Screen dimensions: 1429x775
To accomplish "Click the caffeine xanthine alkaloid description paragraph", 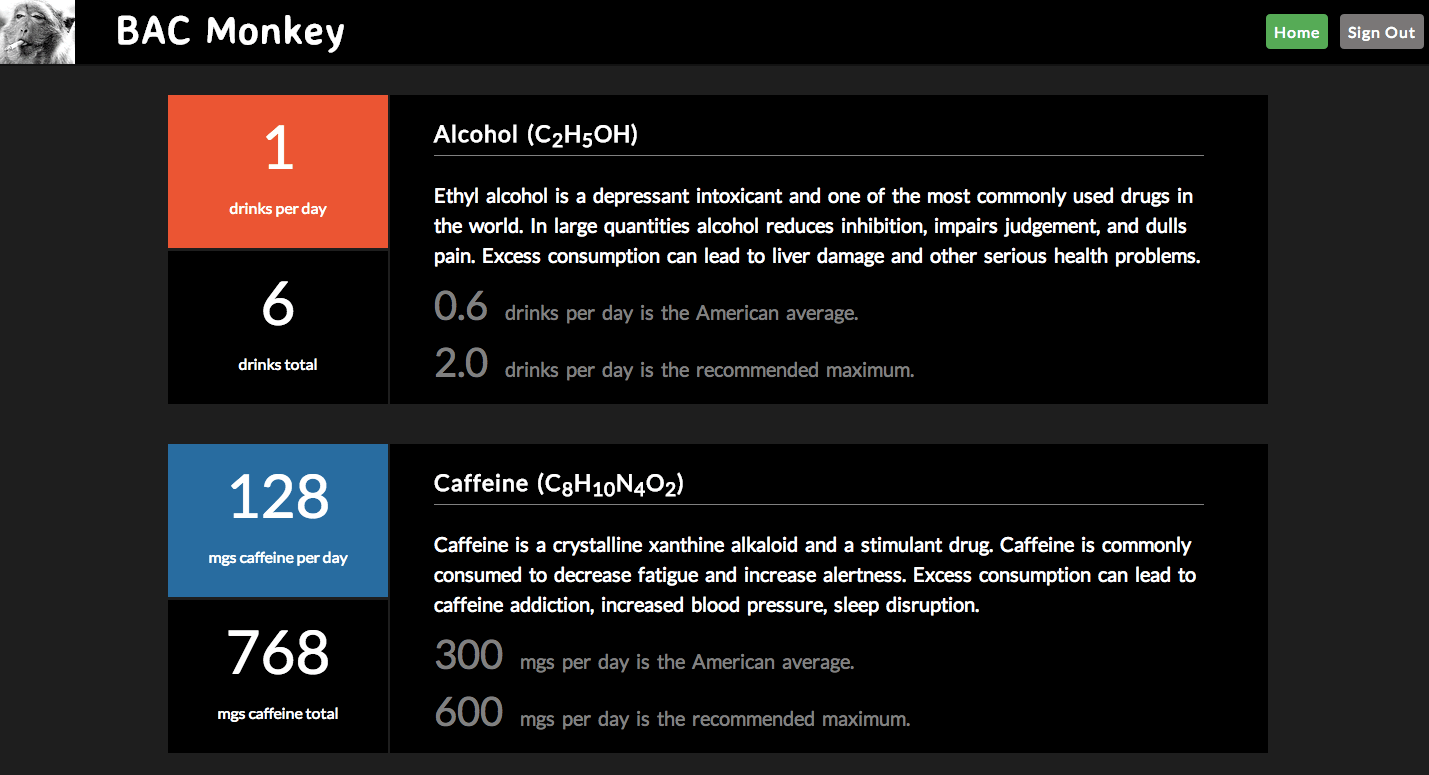I will point(815,575).
